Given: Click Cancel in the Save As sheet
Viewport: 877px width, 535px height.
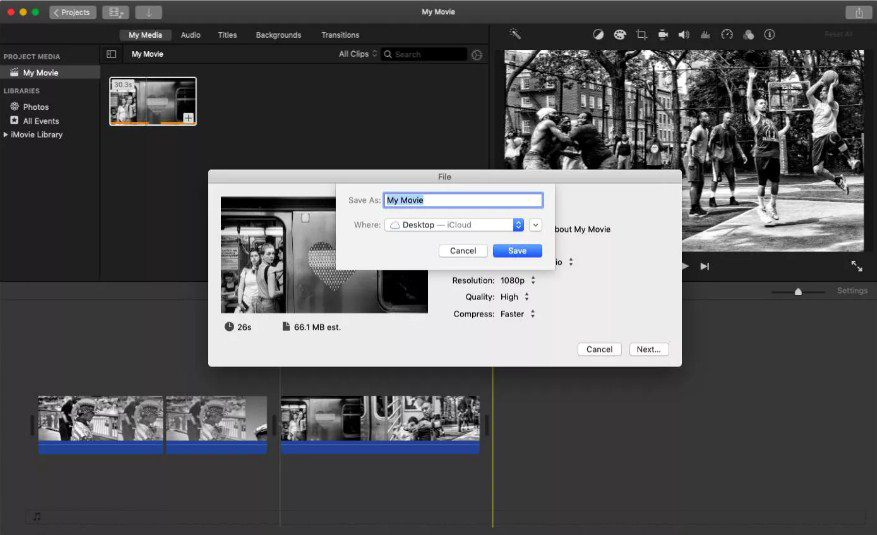Looking at the screenshot, I should [463, 250].
